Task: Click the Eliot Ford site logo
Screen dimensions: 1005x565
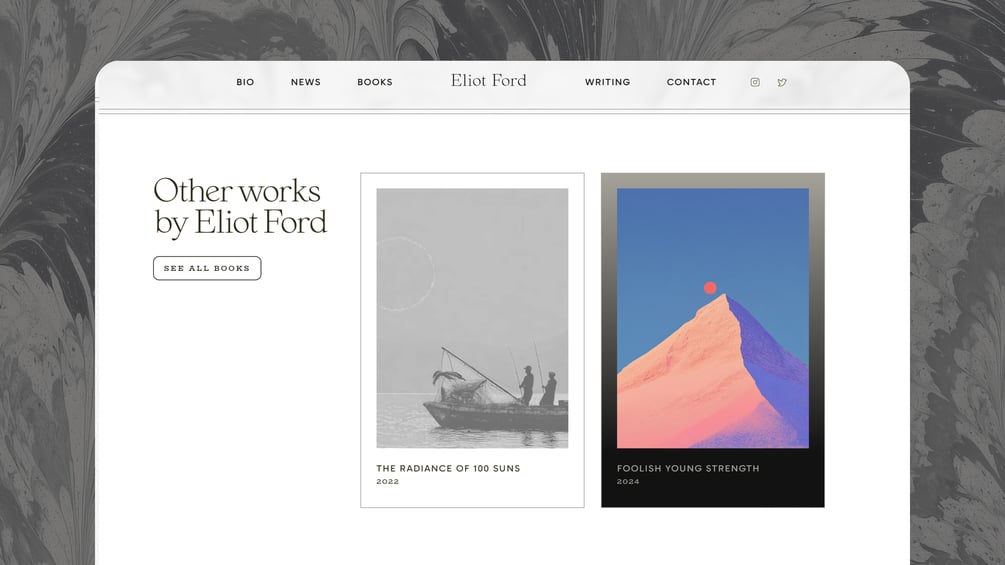Action: [x=488, y=80]
